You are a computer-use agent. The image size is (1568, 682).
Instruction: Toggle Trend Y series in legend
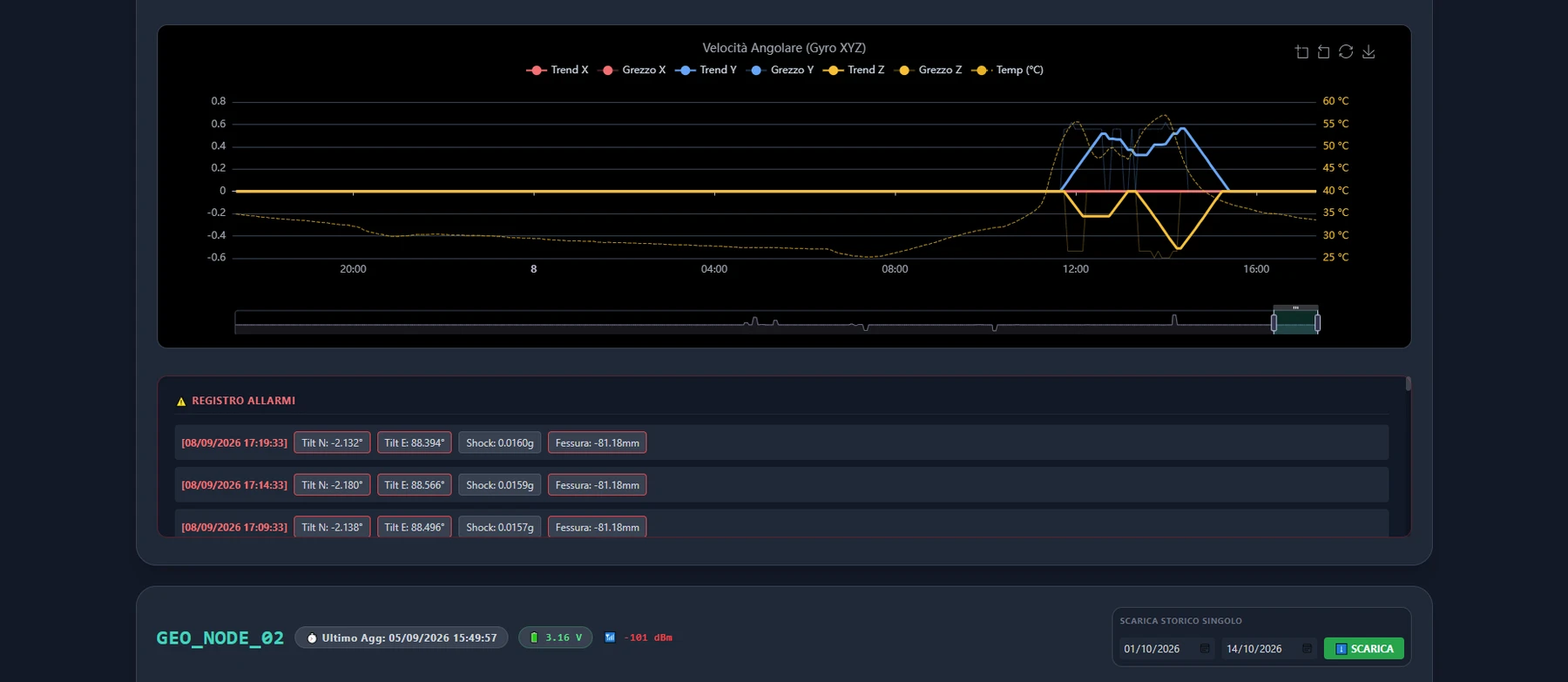coord(706,71)
